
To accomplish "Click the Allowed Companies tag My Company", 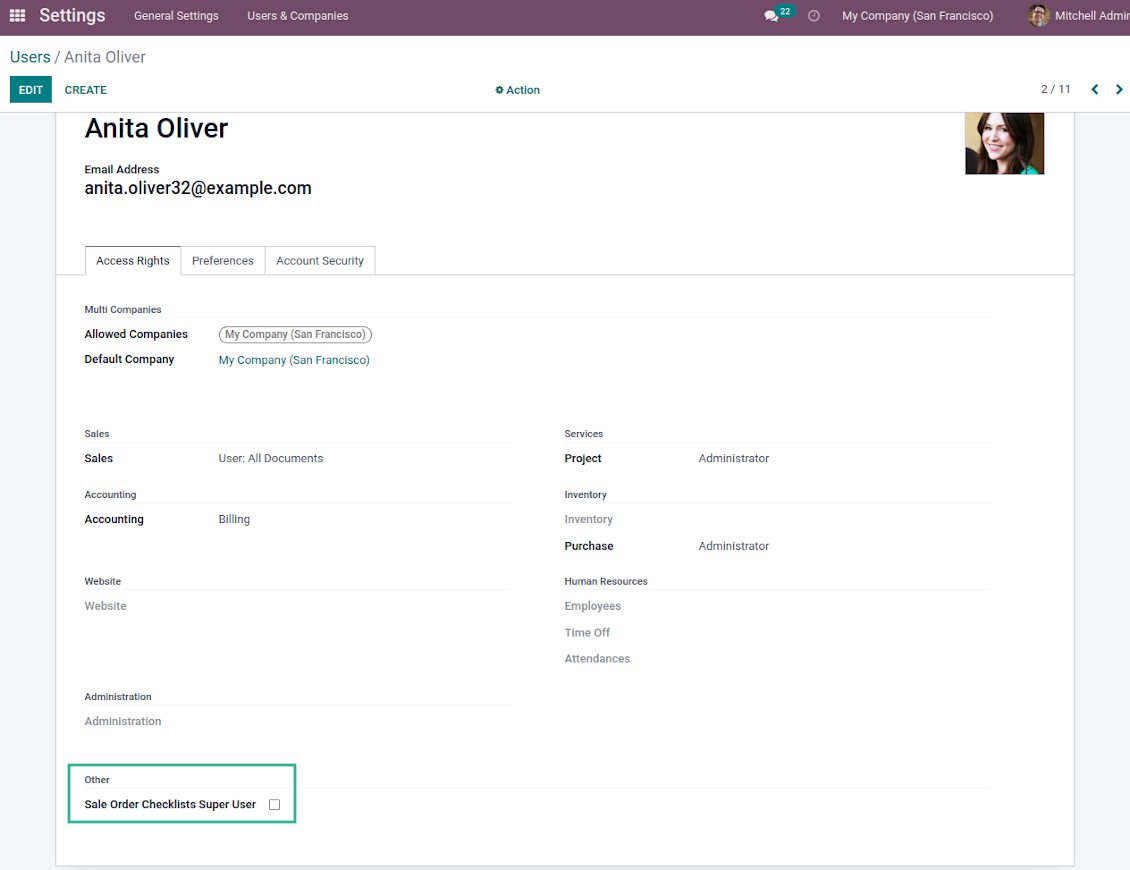I will click(x=295, y=334).
